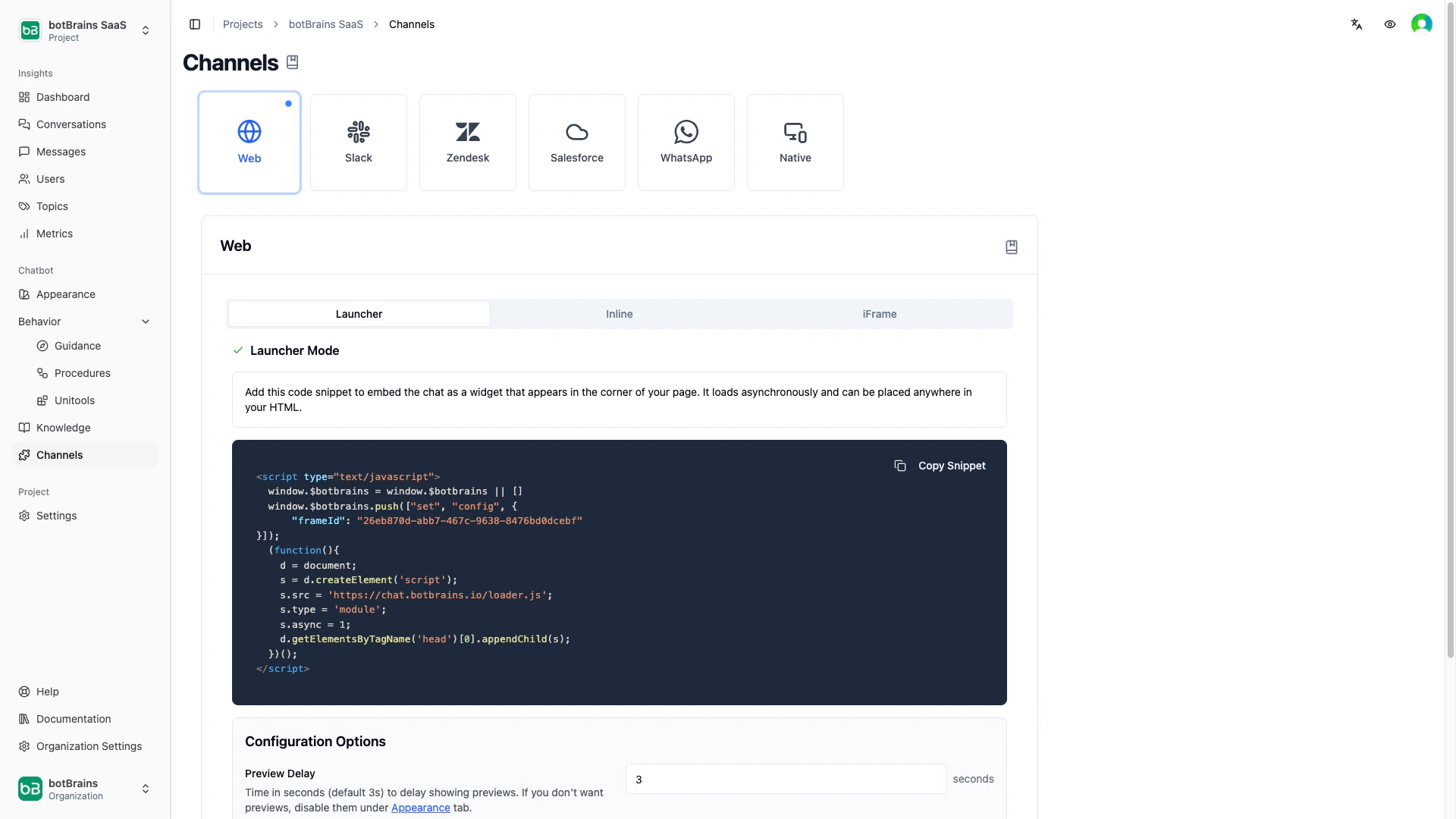Switch to the Inline tab
This screenshot has height=819, width=1456.
click(619, 314)
